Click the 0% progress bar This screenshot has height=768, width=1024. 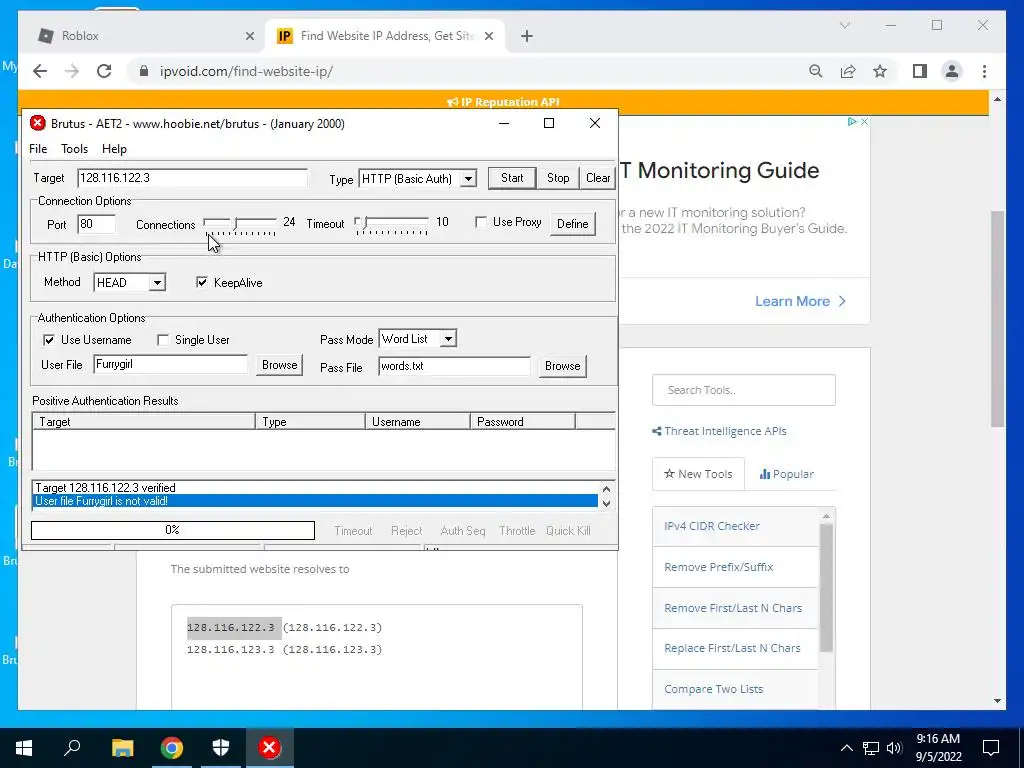172,530
